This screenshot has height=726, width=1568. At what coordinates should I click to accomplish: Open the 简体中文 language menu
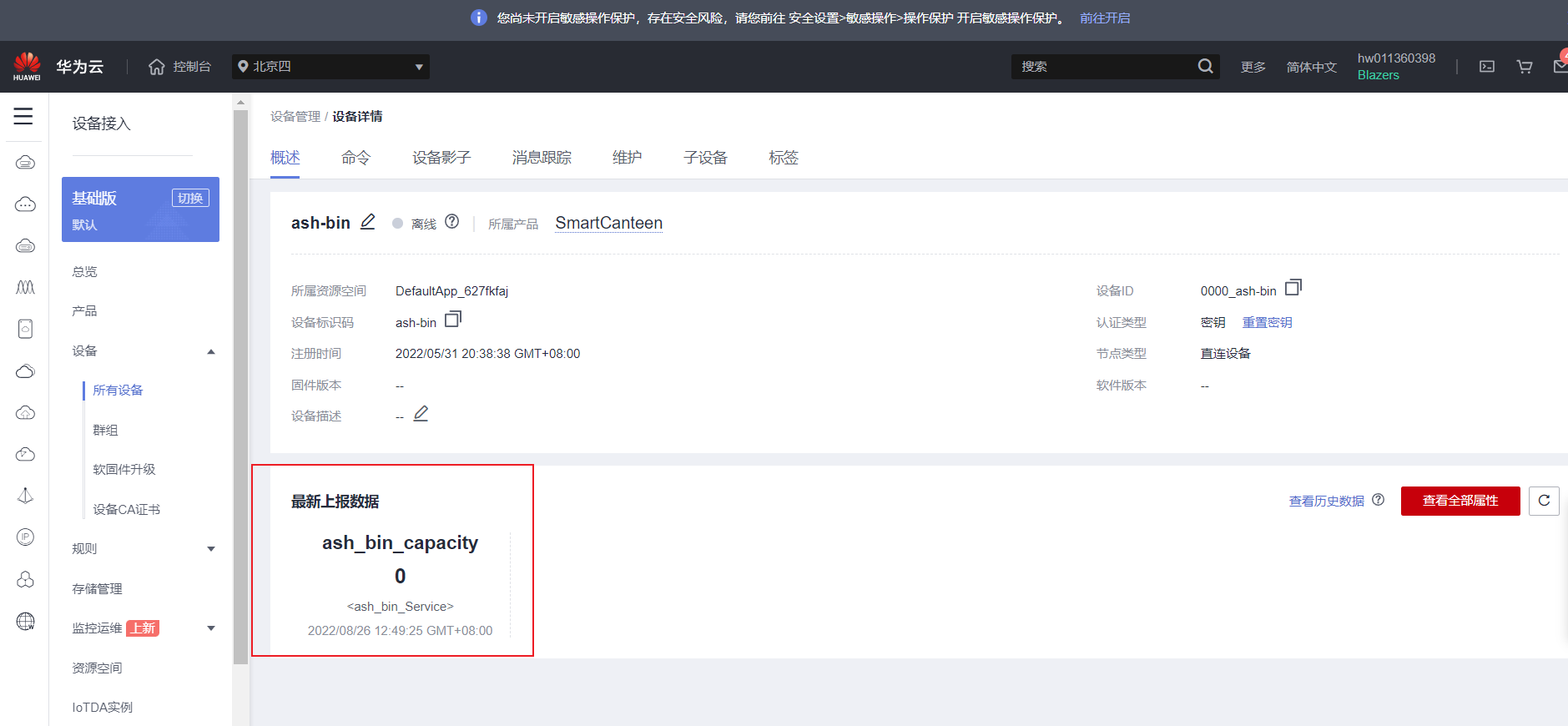[1311, 67]
